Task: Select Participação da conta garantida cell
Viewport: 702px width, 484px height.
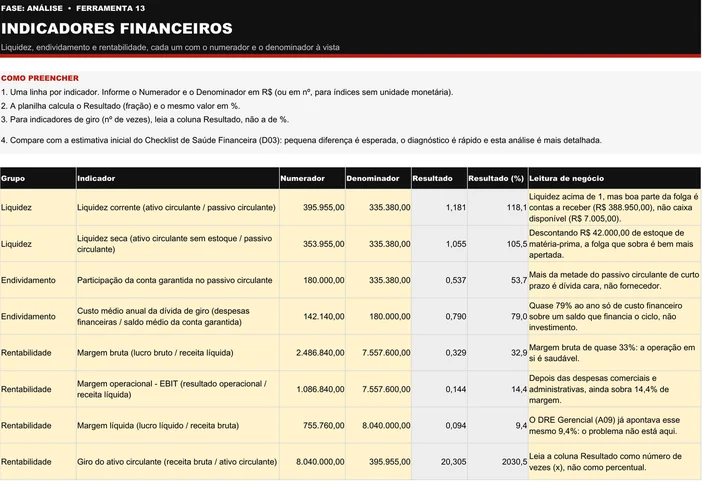Action: tap(178, 280)
